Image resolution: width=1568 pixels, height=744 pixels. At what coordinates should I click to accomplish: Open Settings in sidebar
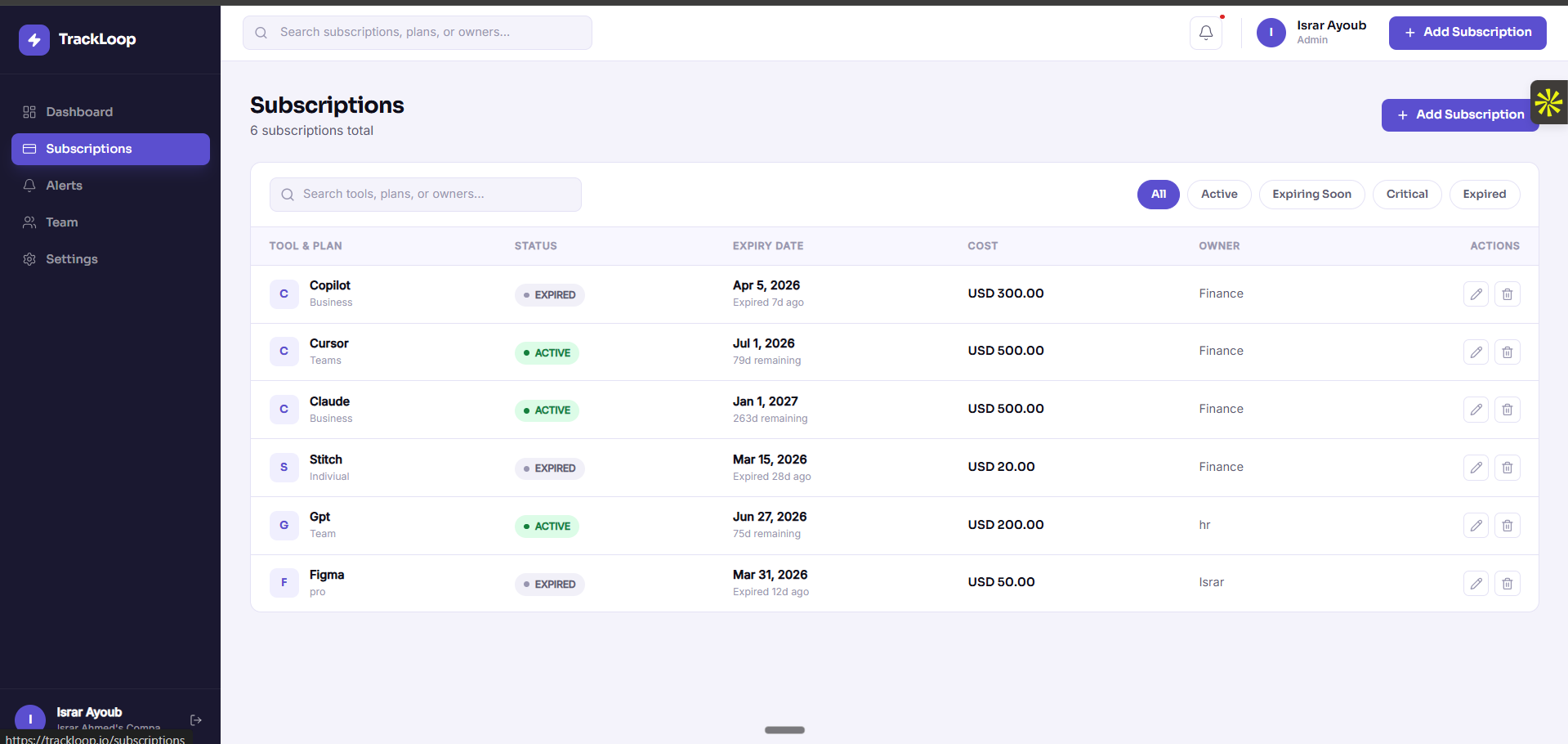(x=110, y=259)
